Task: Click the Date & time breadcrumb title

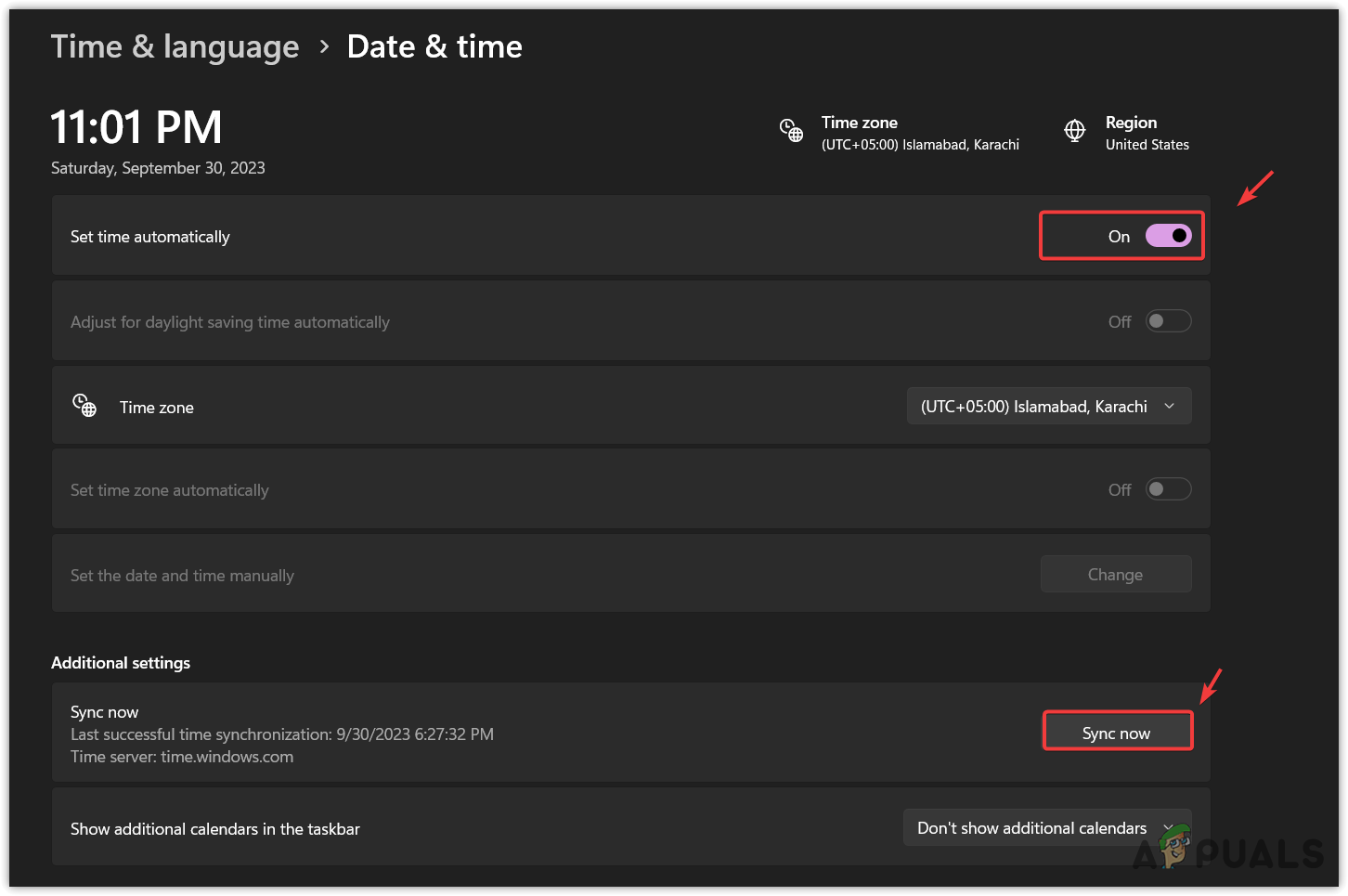Action: pyautogui.click(x=434, y=46)
